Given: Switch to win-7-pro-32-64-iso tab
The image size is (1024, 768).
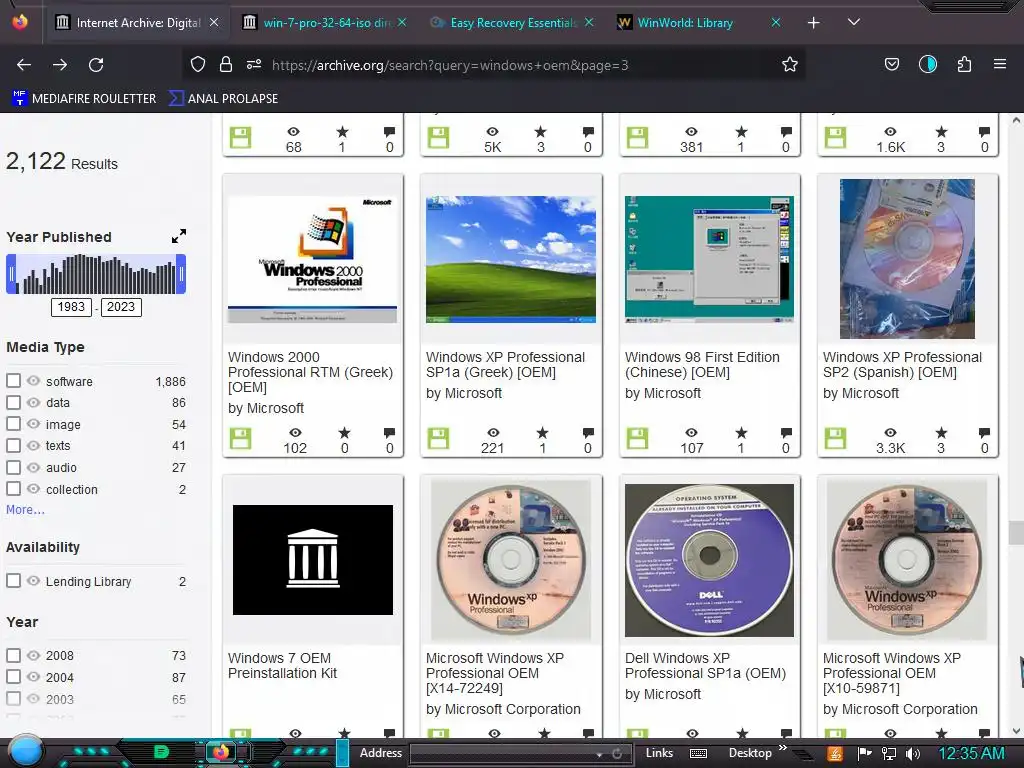Looking at the screenshot, I should pyautogui.click(x=324, y=23).
